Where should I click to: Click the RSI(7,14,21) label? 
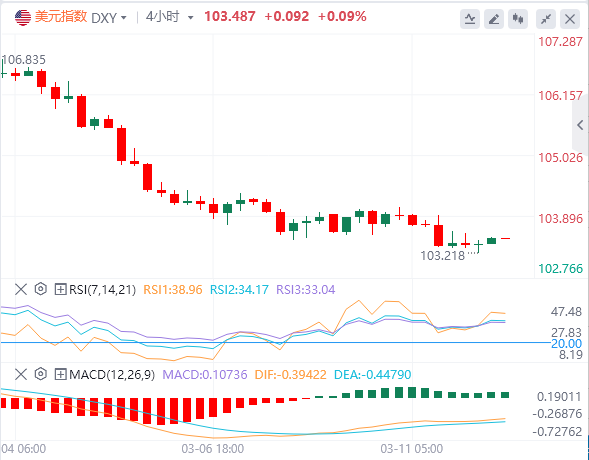coord(103,290)
